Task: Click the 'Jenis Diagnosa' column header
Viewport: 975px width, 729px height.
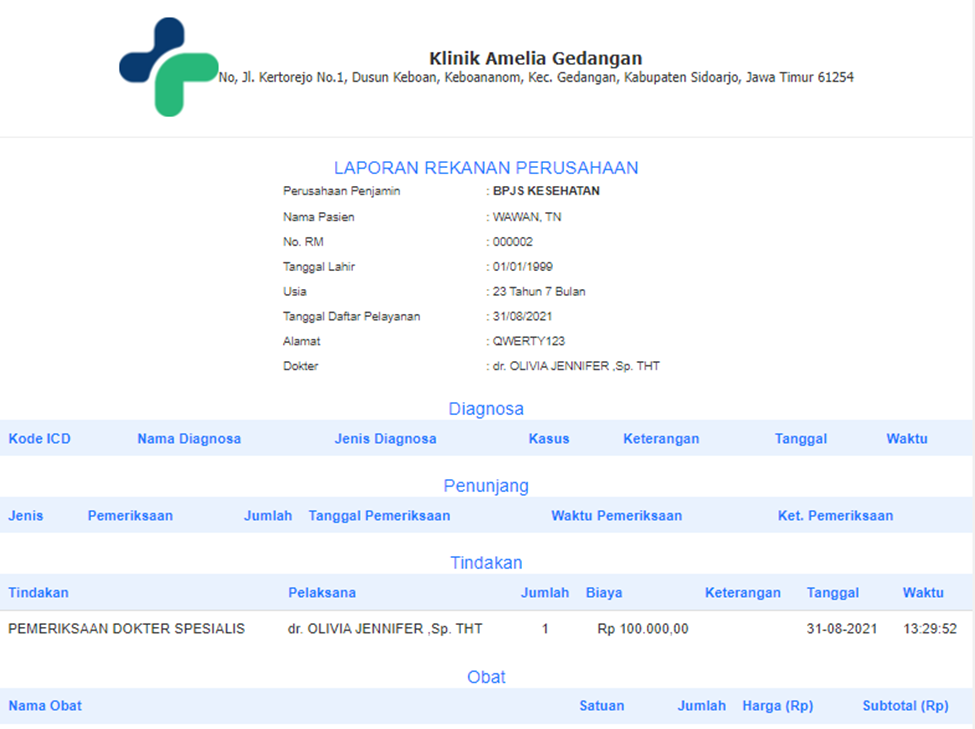Action: click(x=386, y=439)
